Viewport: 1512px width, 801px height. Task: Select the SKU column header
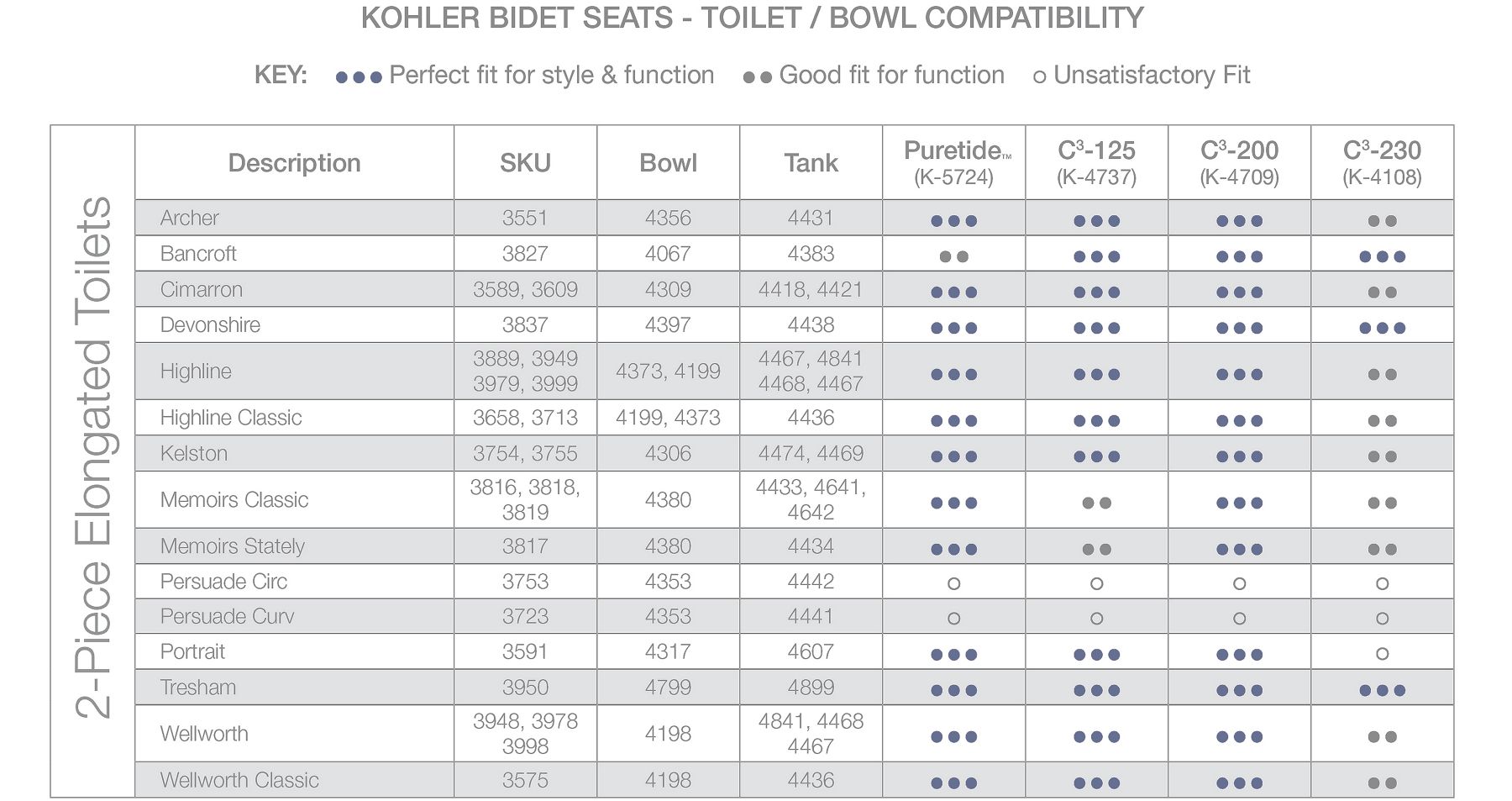click(525, 163)
